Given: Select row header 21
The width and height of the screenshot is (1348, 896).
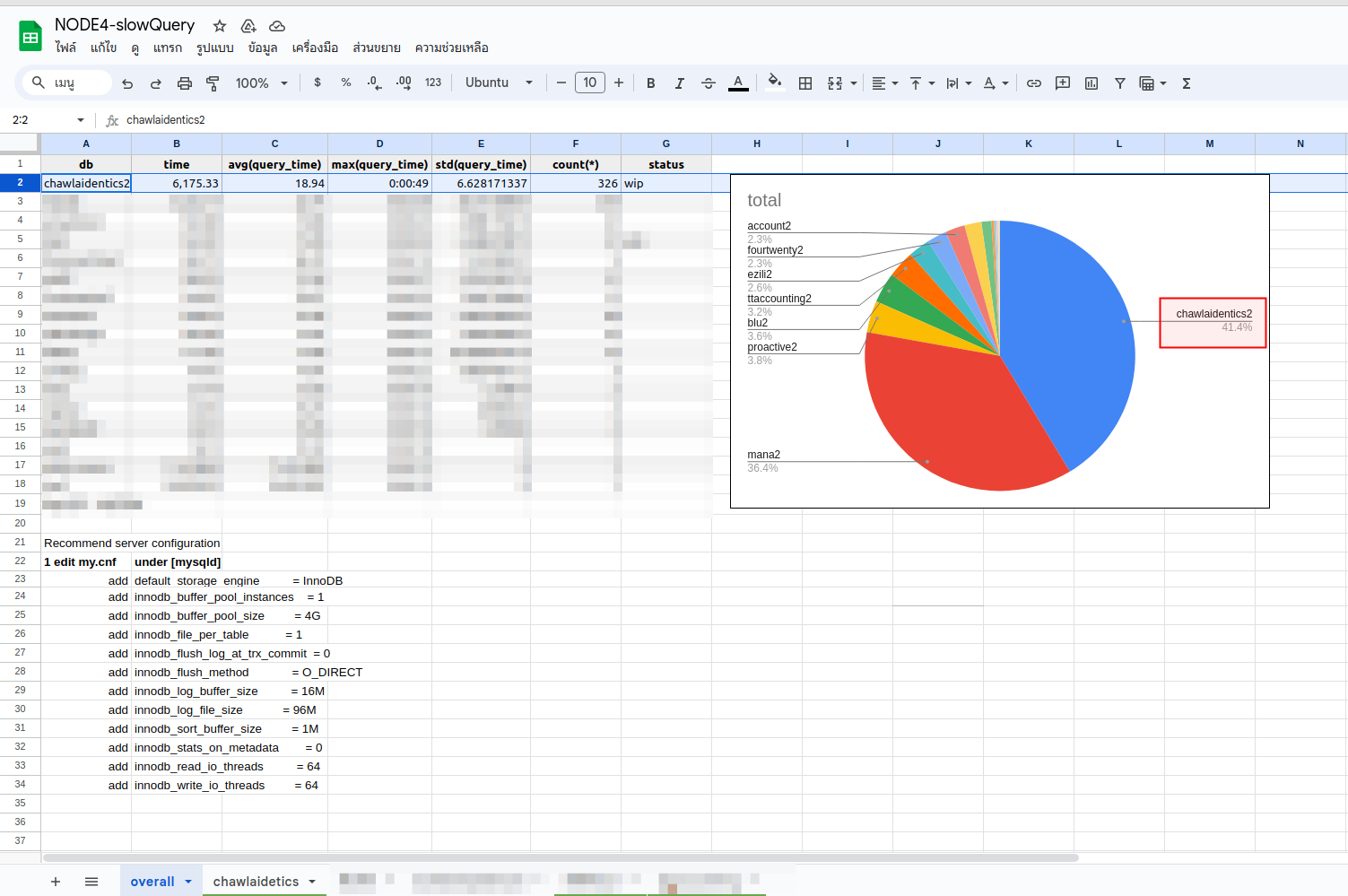Looking at the screenshot, I should pos(20,543).
